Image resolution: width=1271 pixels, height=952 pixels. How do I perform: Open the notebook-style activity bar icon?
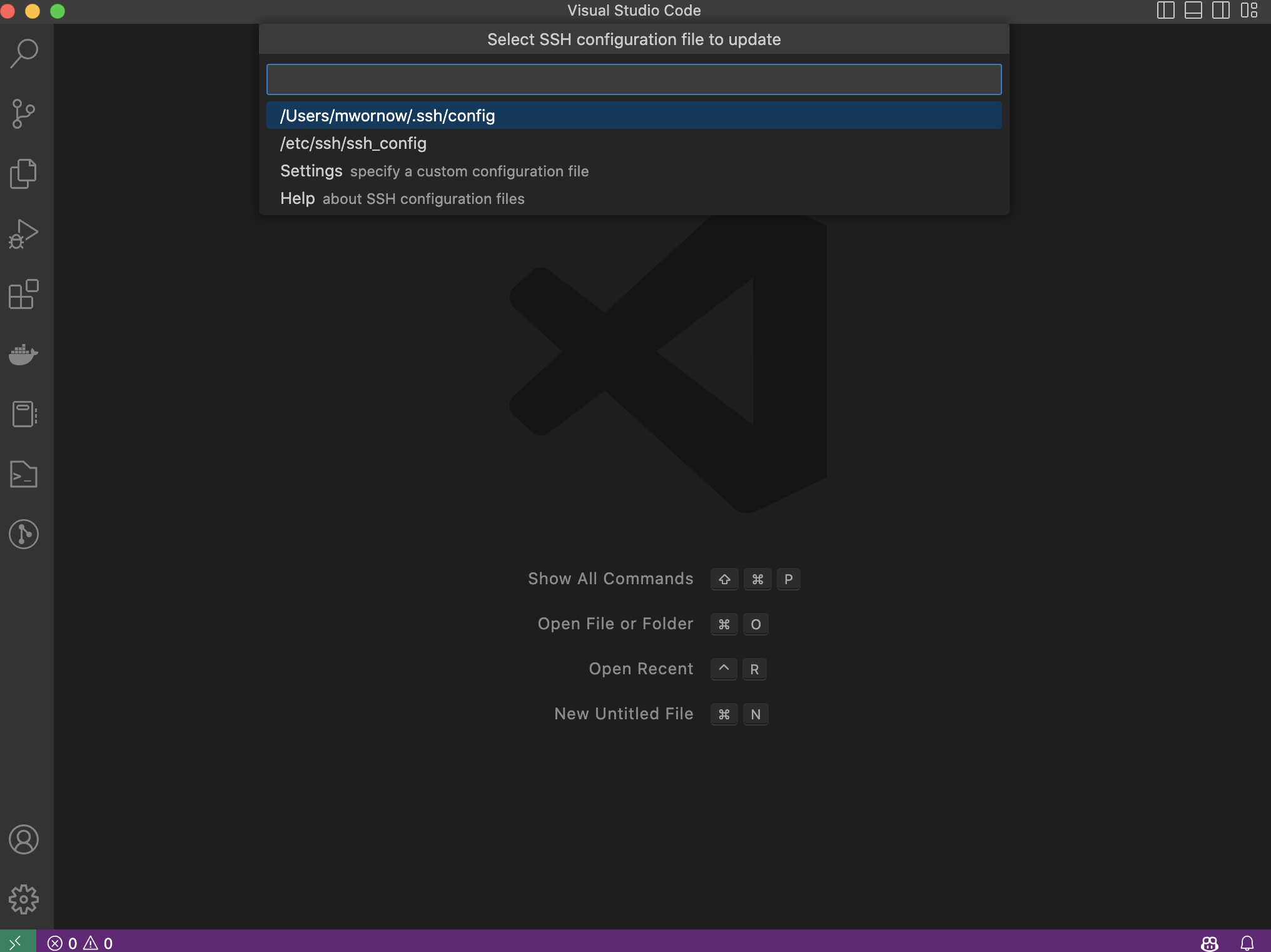coord(24,414)
